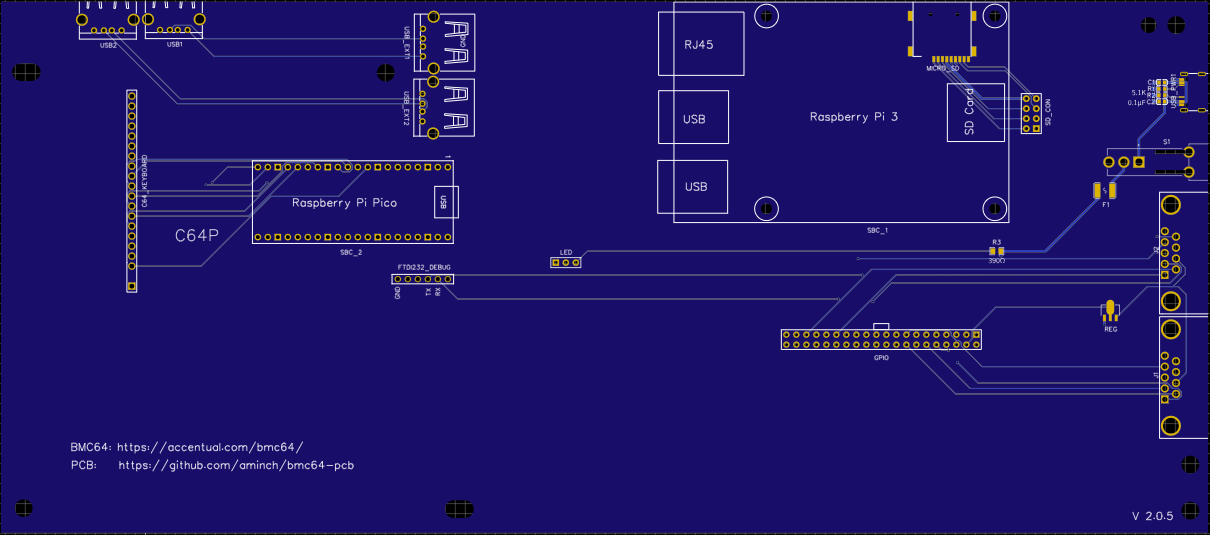
Task: Click the RX pin label
Action: [x=438, y=291]
